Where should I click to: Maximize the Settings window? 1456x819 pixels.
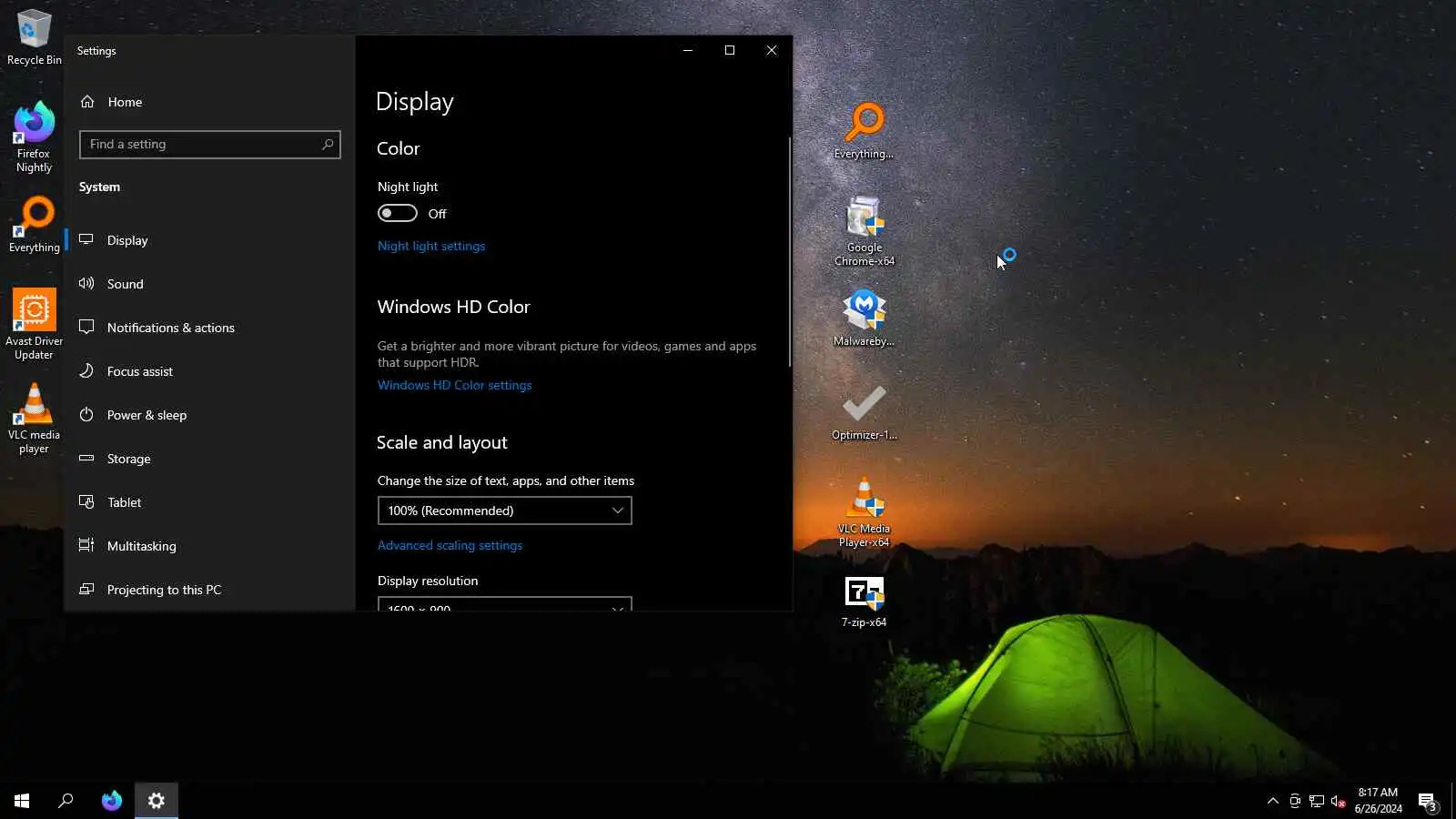[x=730, y=50]
